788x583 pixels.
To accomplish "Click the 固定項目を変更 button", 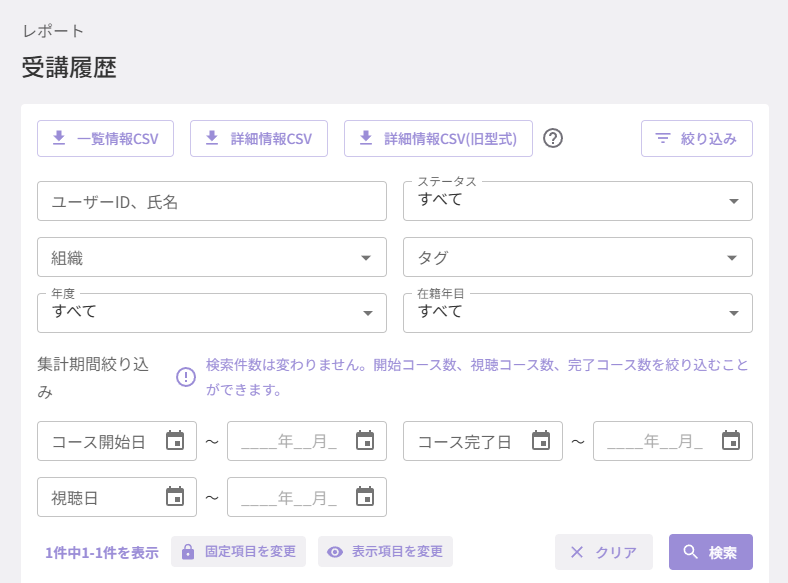I will point(238,551).
